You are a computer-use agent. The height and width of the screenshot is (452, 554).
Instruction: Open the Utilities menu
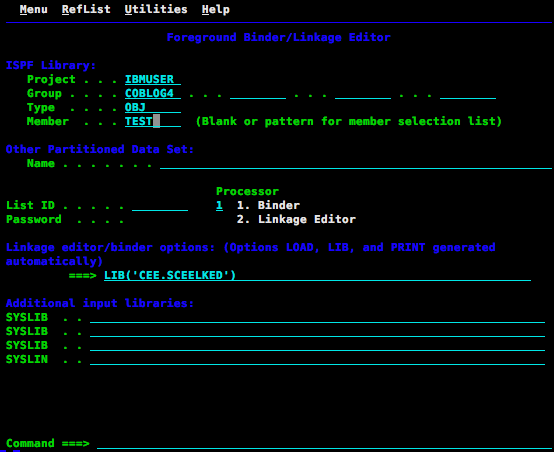[x=156, y=9]
